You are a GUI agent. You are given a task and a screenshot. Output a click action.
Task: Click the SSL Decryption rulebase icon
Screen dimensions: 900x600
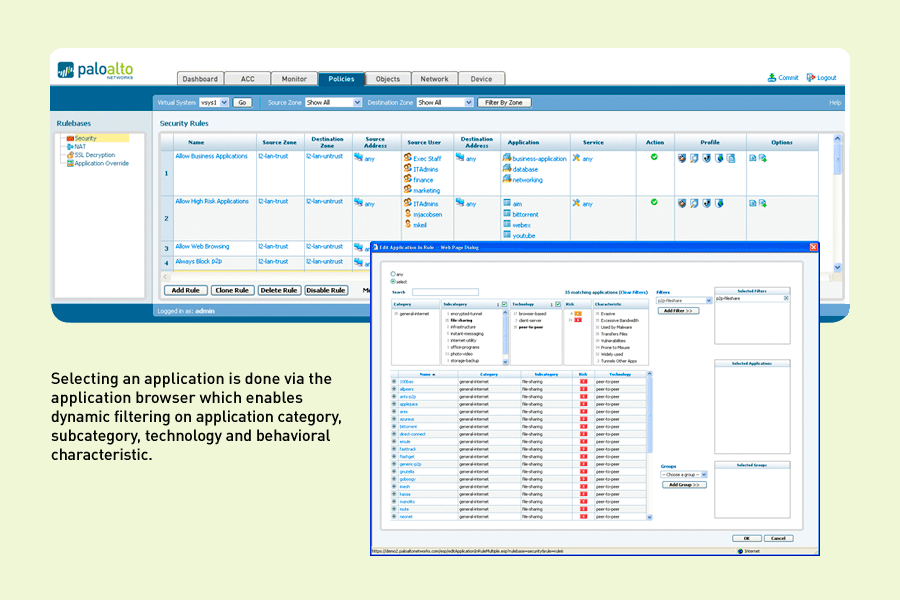(70, 155)
